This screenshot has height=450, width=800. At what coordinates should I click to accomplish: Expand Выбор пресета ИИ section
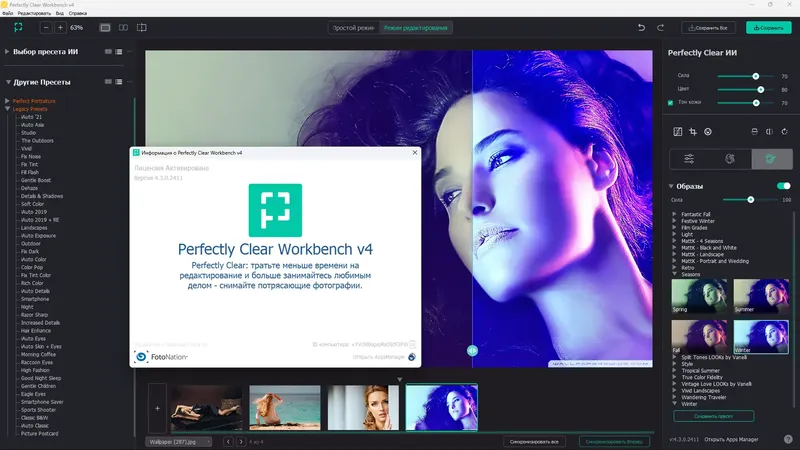pos(7,52)
